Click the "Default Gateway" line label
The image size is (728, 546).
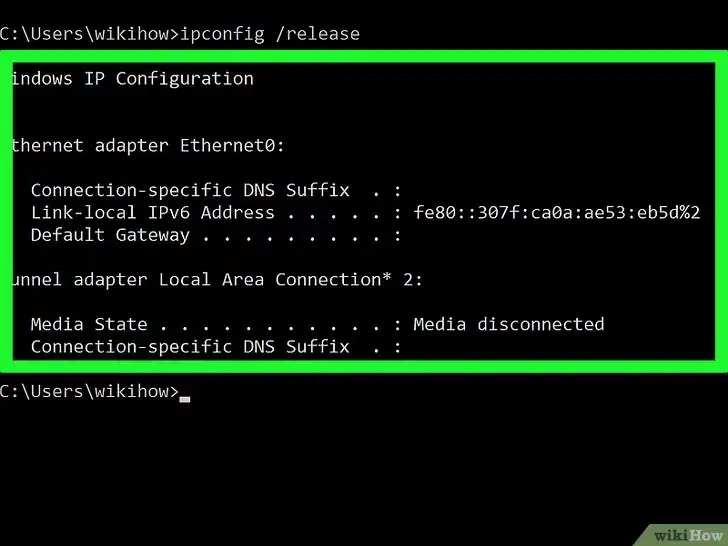(x=110, y=235)
